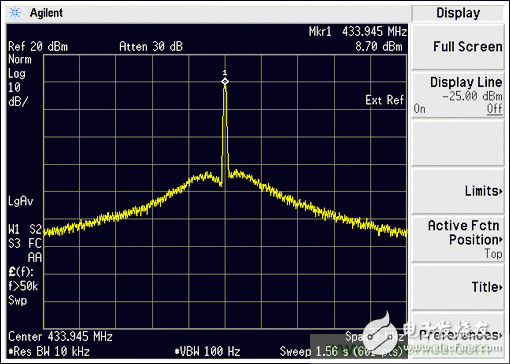This screenshot has width=510, height=364.
Task: Toggle Display Line to On
Action: (419, 109)
